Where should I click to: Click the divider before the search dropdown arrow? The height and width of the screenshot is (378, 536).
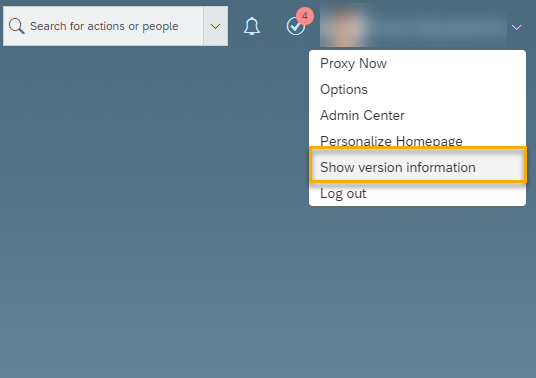pos(203,26)
